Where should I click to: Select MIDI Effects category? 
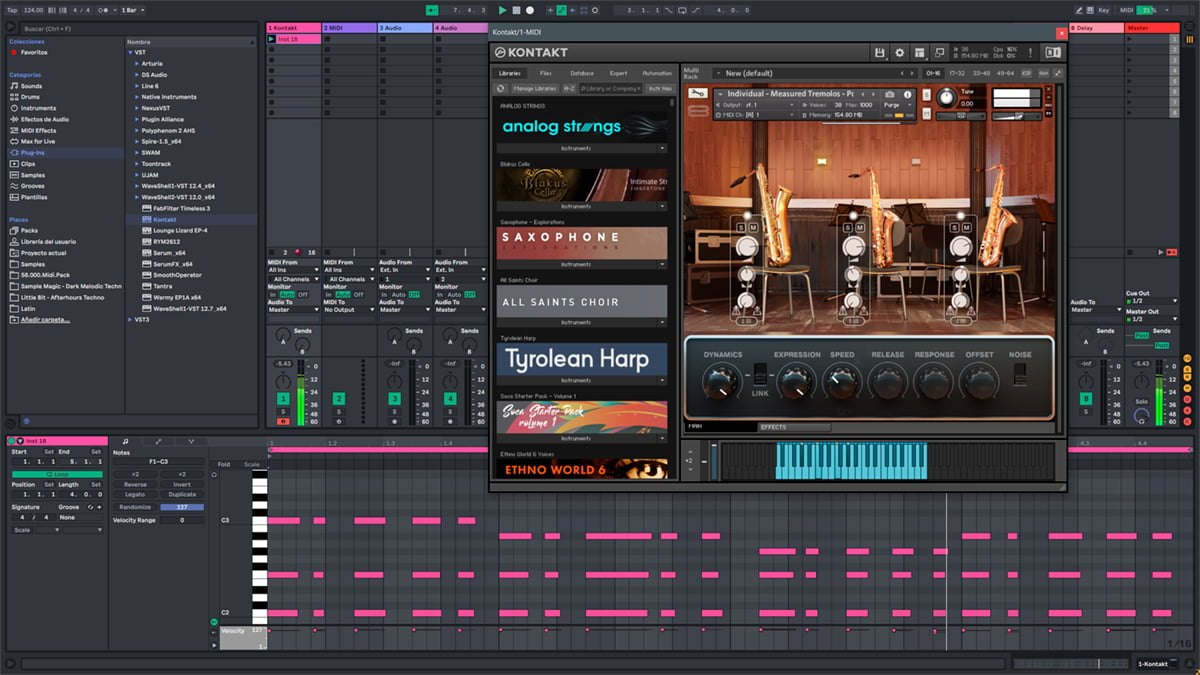tap(38, 130)
